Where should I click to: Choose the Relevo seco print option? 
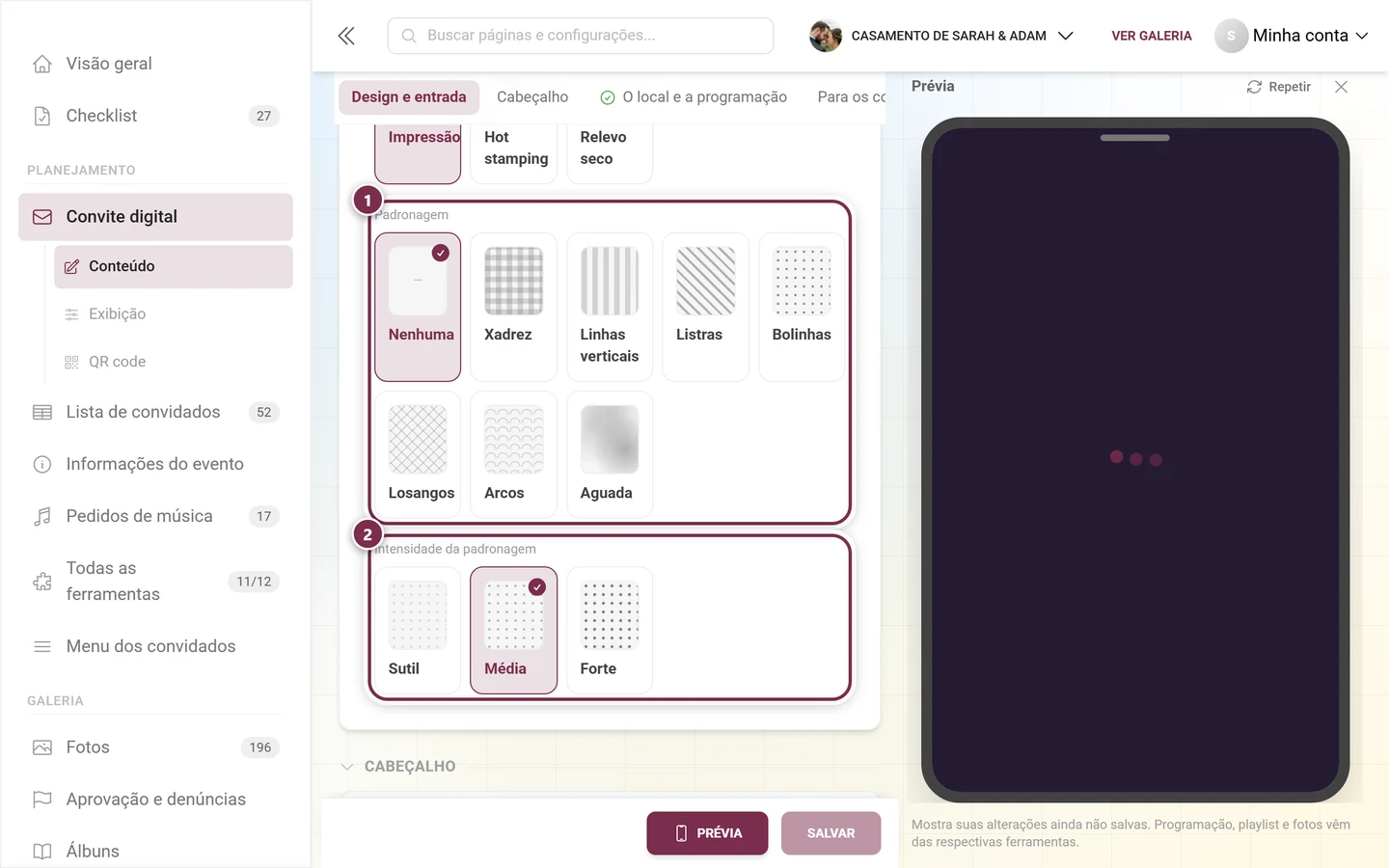[610, 154]
